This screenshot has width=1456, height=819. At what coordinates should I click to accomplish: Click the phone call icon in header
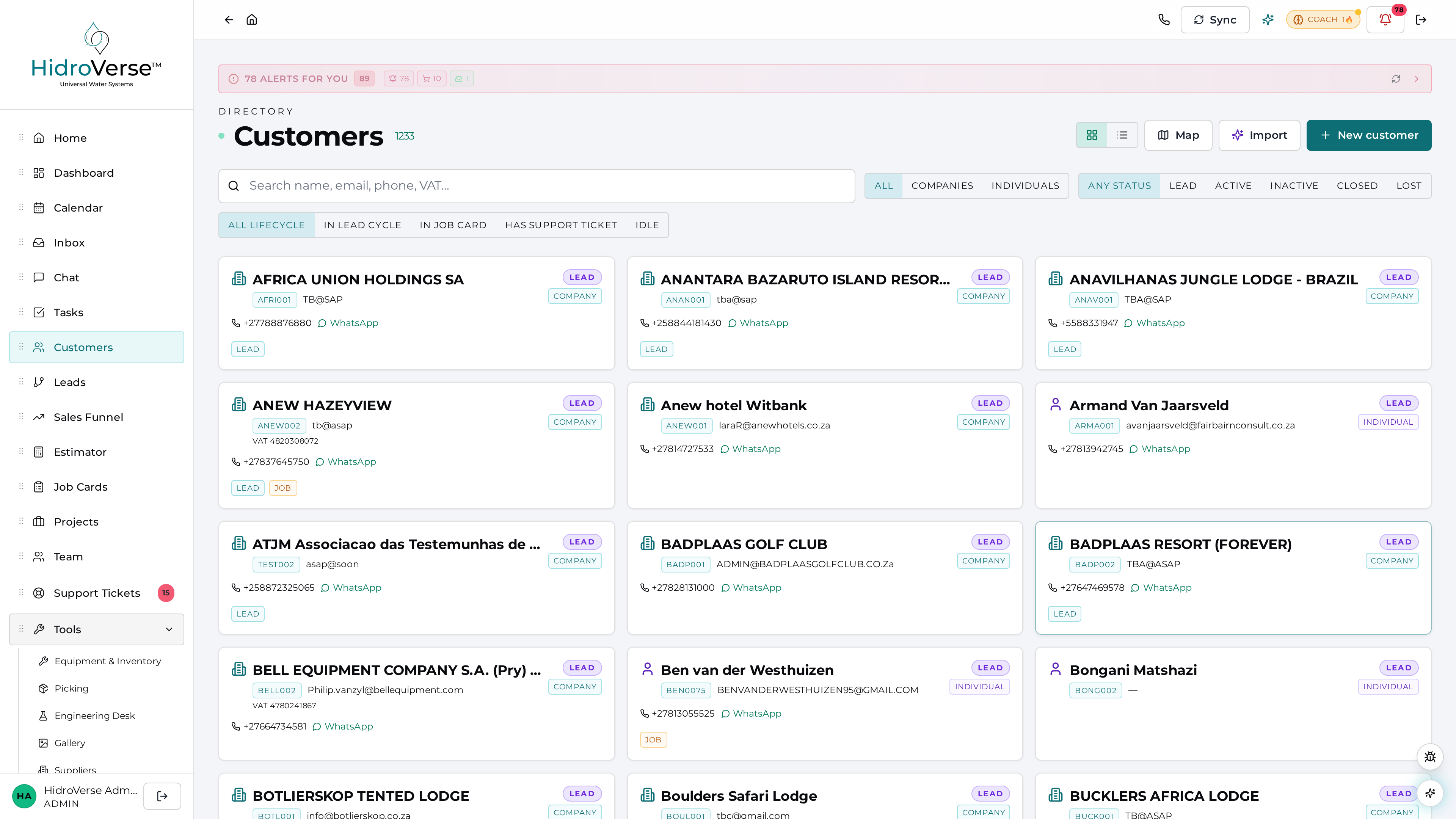point(1164,20)
